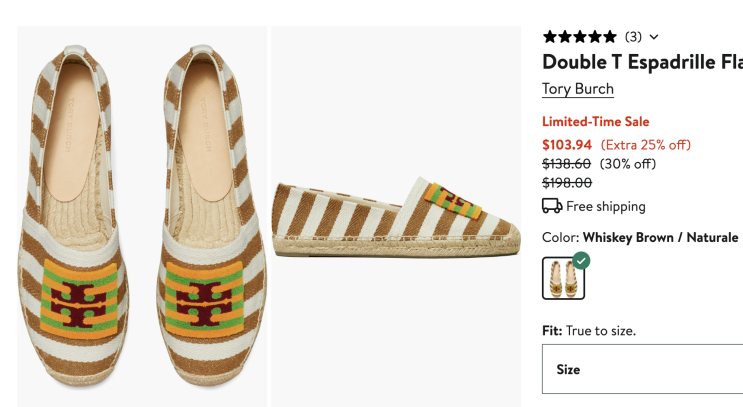This screenshot has width=743, height=407.
Task: Enlarge the side-view espadrille product image
Action: [x=396, y=215]
